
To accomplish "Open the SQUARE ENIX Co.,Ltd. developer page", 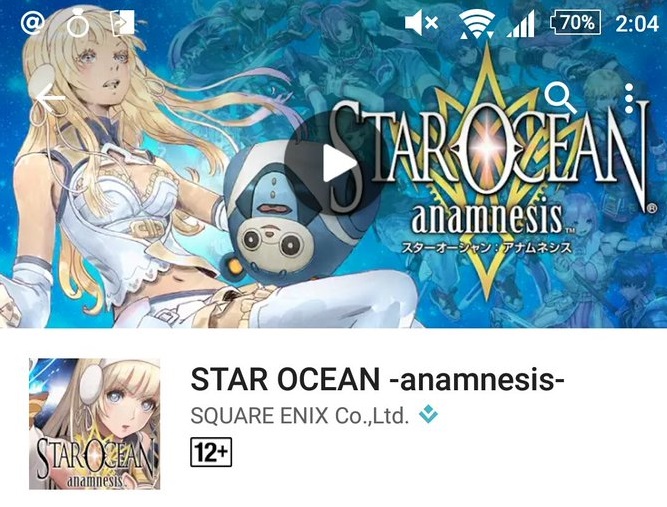I will coord(299,416).
